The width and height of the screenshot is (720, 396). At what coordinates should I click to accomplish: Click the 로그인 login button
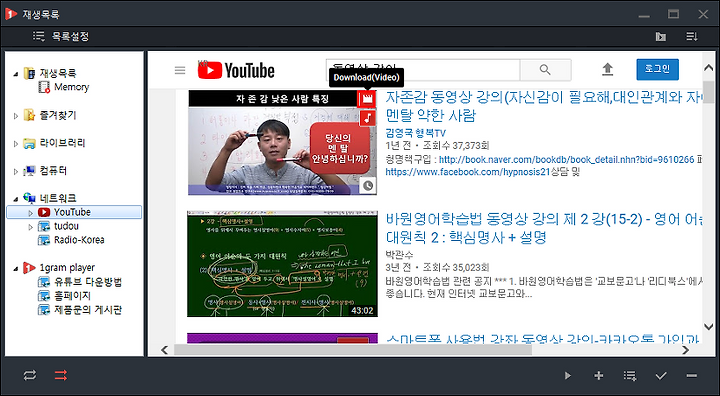[658, 69]
